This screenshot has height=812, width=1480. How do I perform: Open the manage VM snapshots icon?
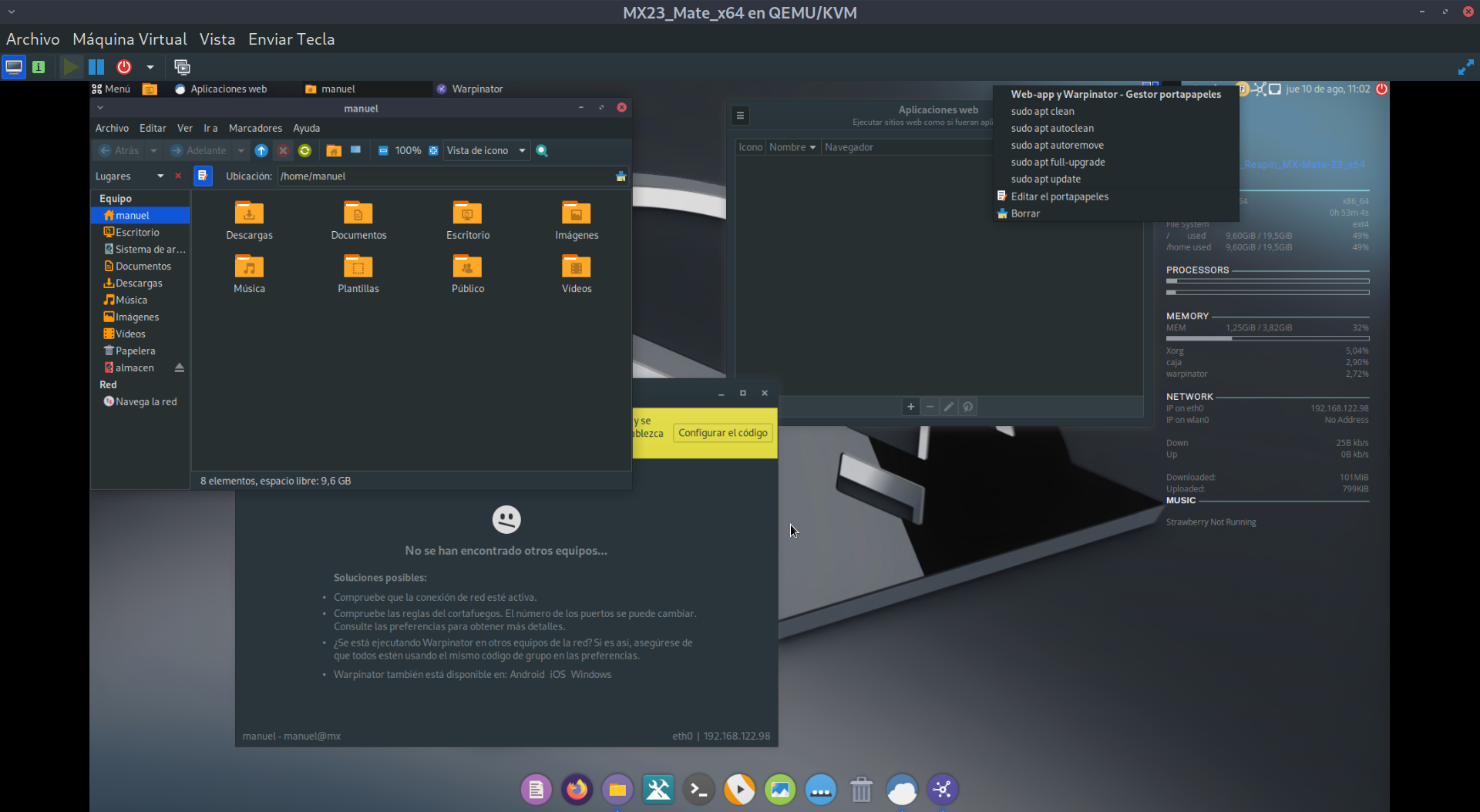pos(182,67)
